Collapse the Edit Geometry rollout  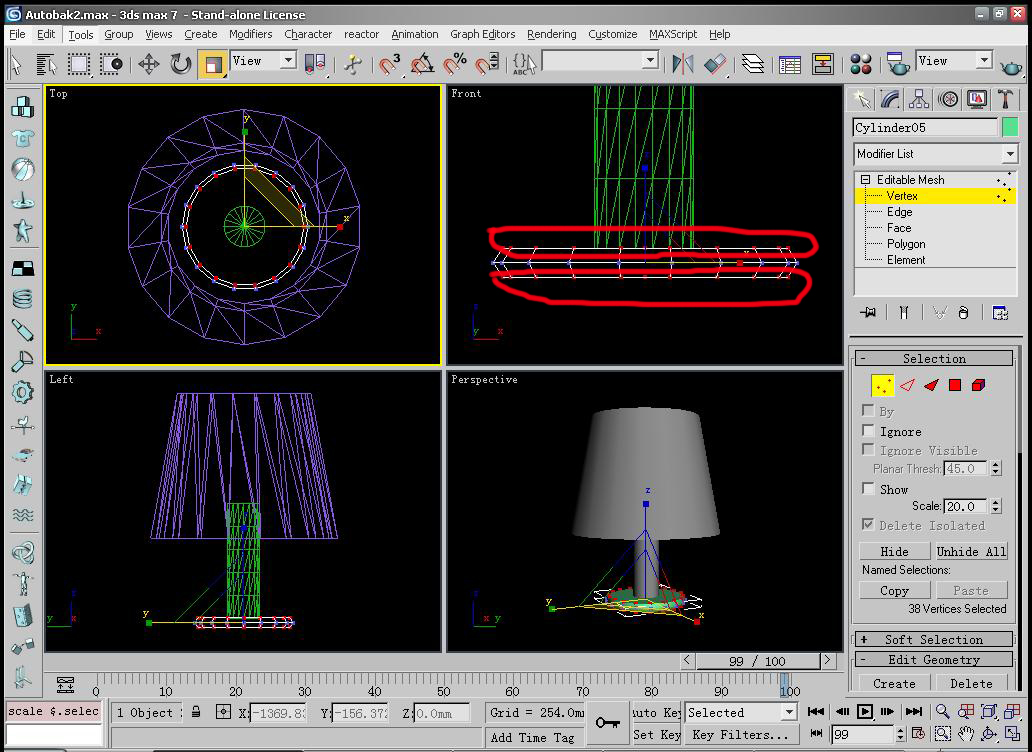click(933, 659)
